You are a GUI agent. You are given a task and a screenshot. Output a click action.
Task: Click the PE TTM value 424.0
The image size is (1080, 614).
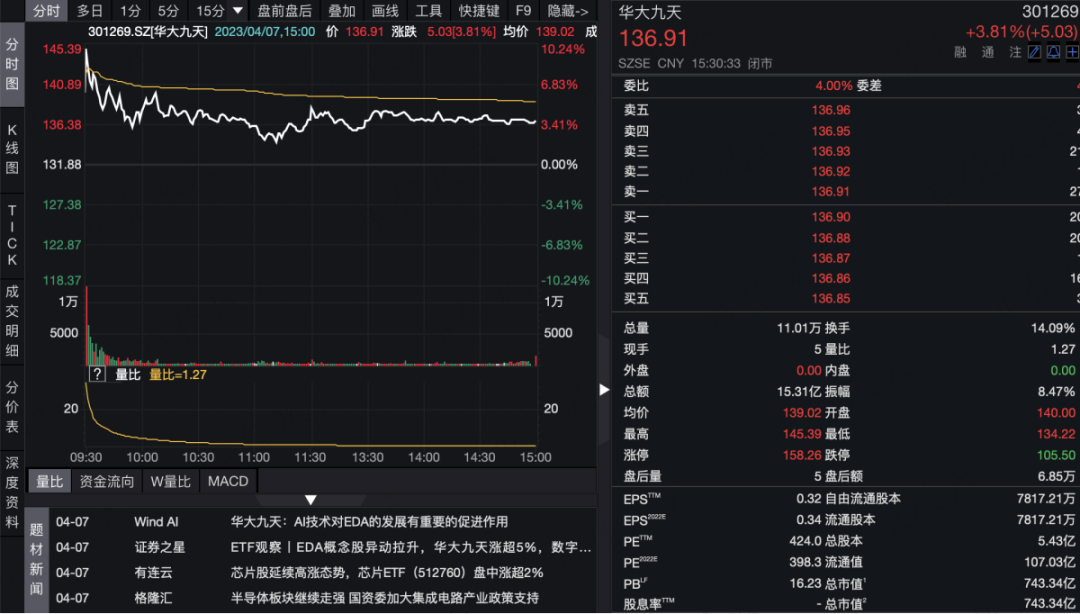click(x=805, y=541)
